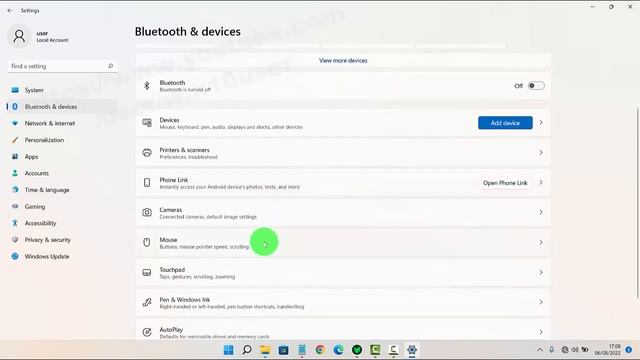Viewport: 640px width, 360px height.
Task: Click the vertical scrollbar of settings page
Action: [637, 203]
